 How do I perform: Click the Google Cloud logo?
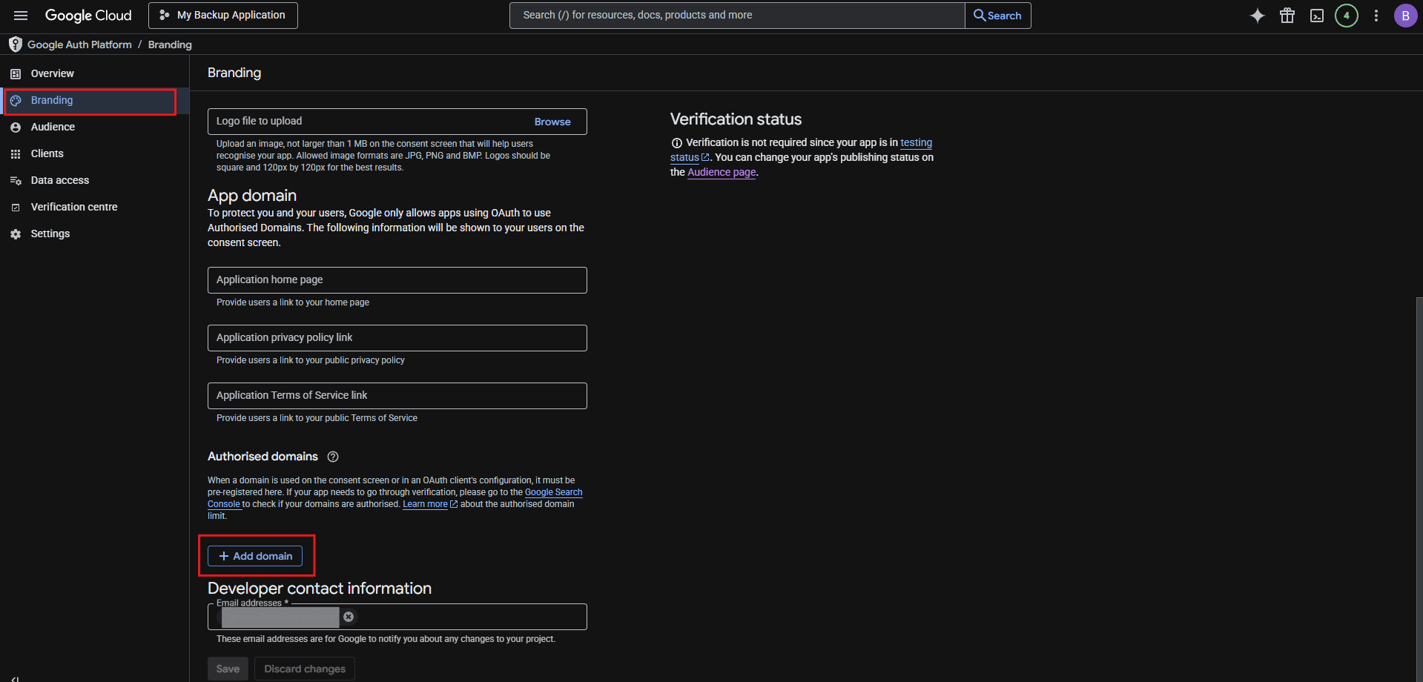tap(88, 15)
